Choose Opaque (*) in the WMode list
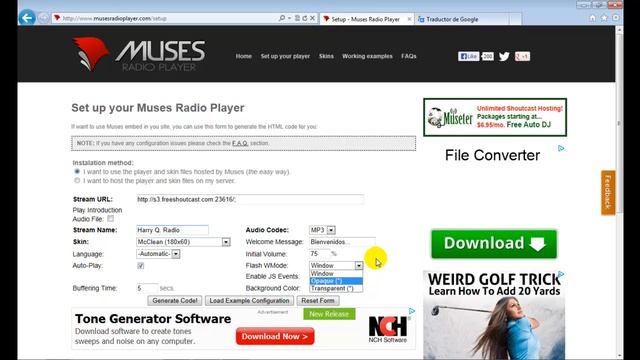The image size is (640, 360). click(336, 281)
